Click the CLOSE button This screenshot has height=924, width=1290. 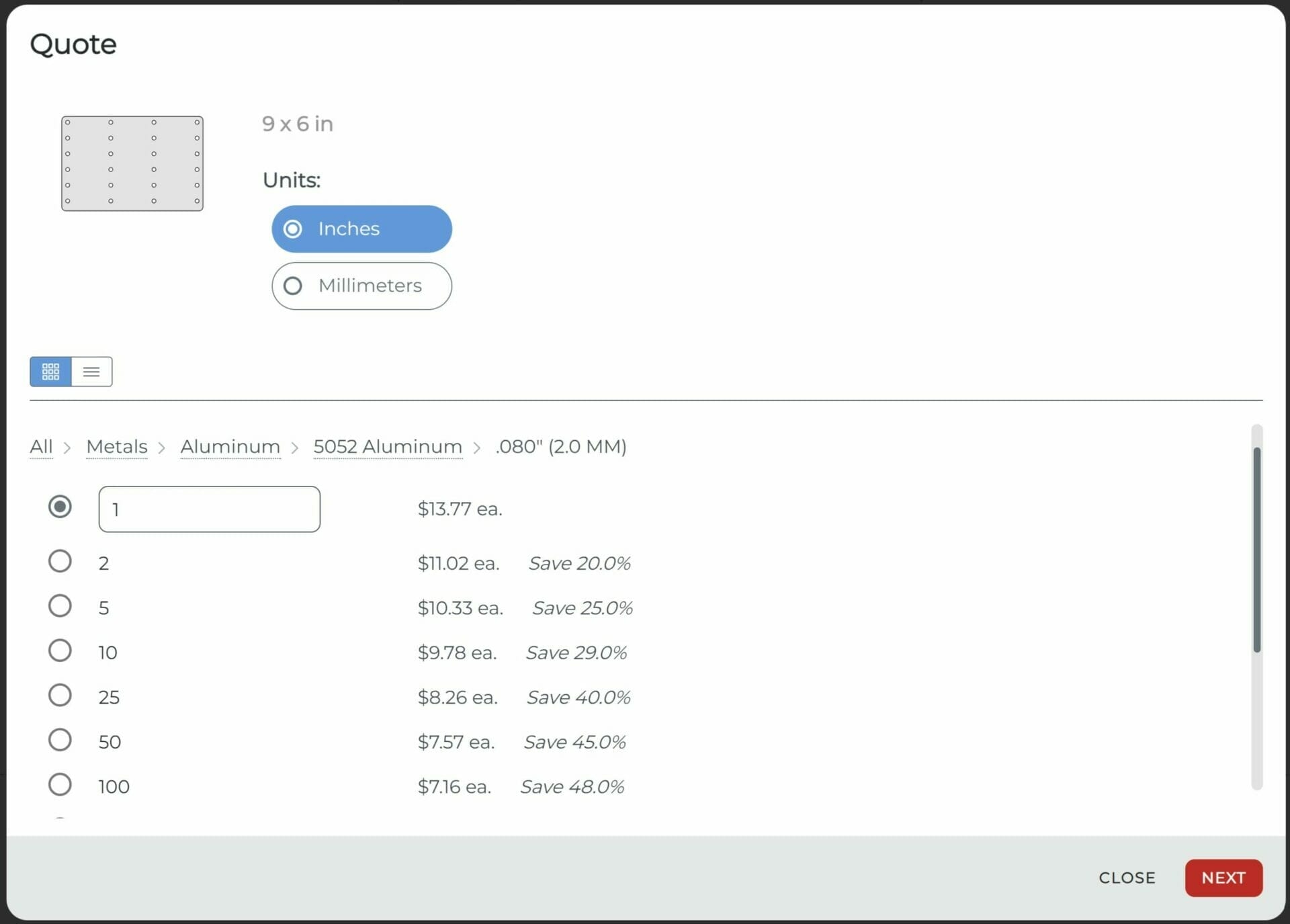pyautogui.click(x=1127, y=878)
